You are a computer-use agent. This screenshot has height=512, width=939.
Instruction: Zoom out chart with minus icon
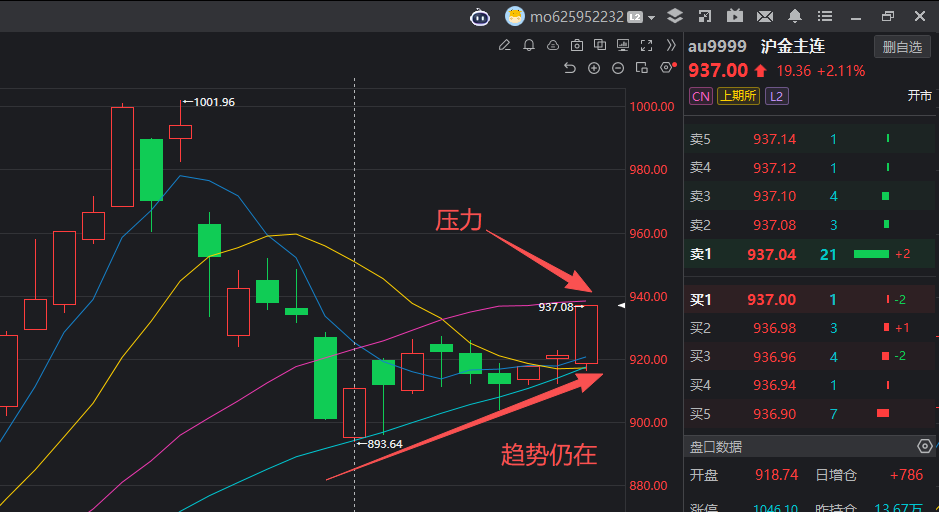(618, 68)
